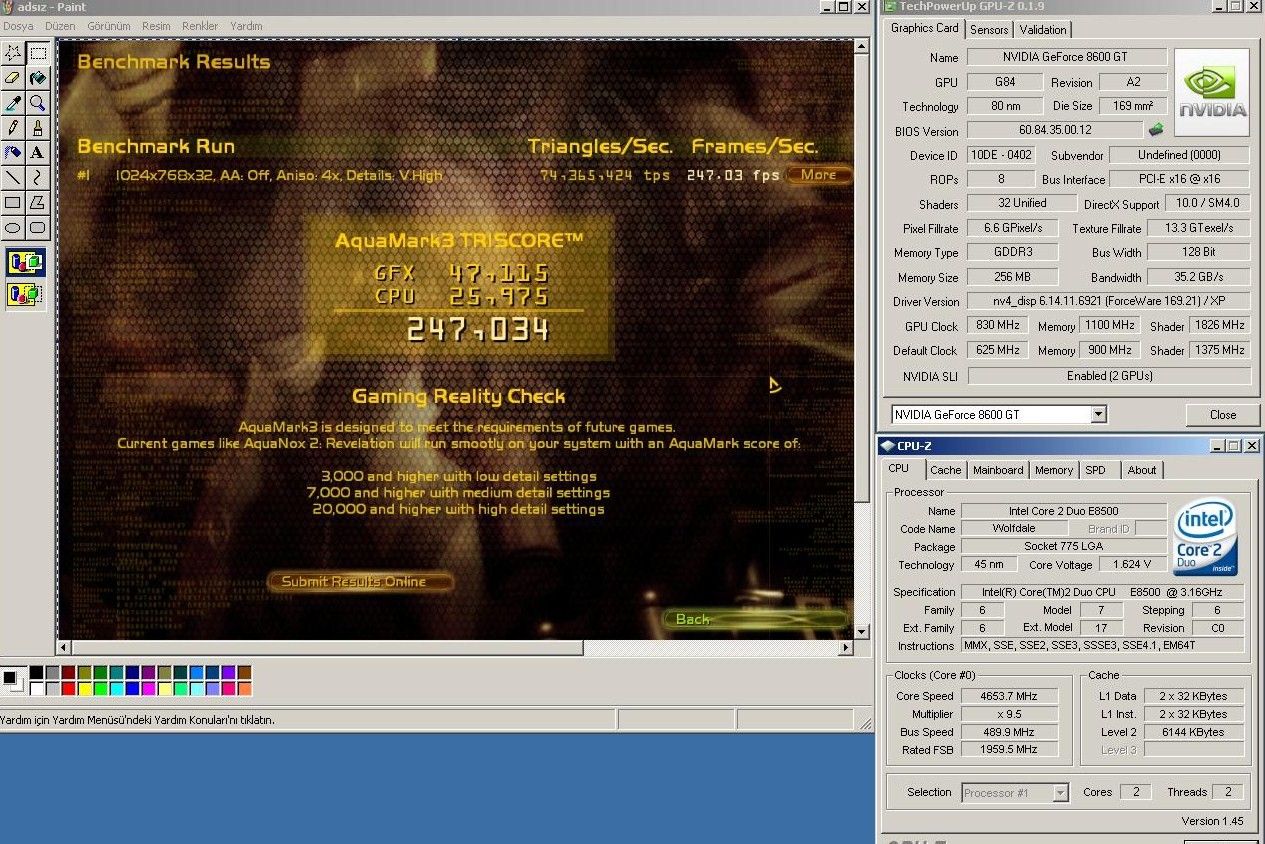This screenshot has height=844, width=1265.
Task: Click the Close button in GPU-Z
Action: click(1222, 414)
